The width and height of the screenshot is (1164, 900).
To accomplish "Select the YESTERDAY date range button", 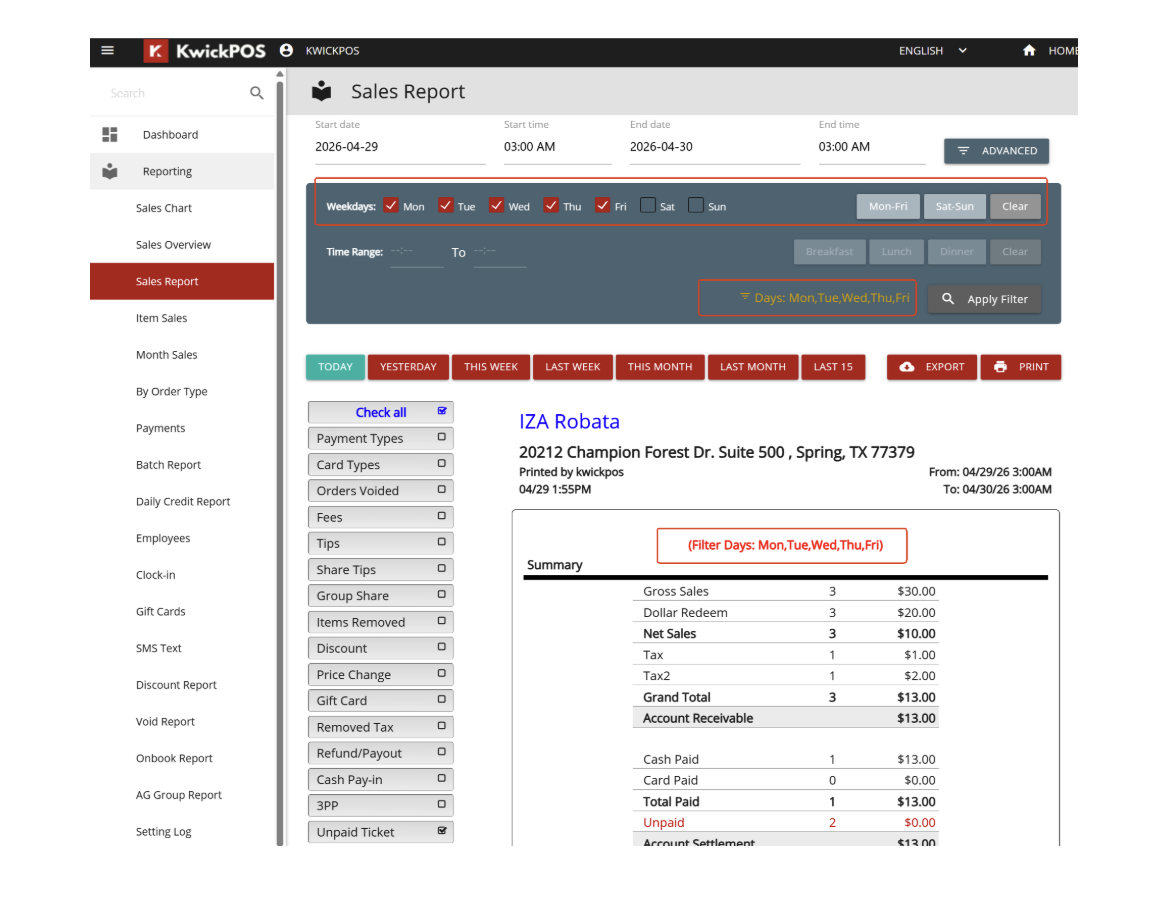I will (408, 367).
